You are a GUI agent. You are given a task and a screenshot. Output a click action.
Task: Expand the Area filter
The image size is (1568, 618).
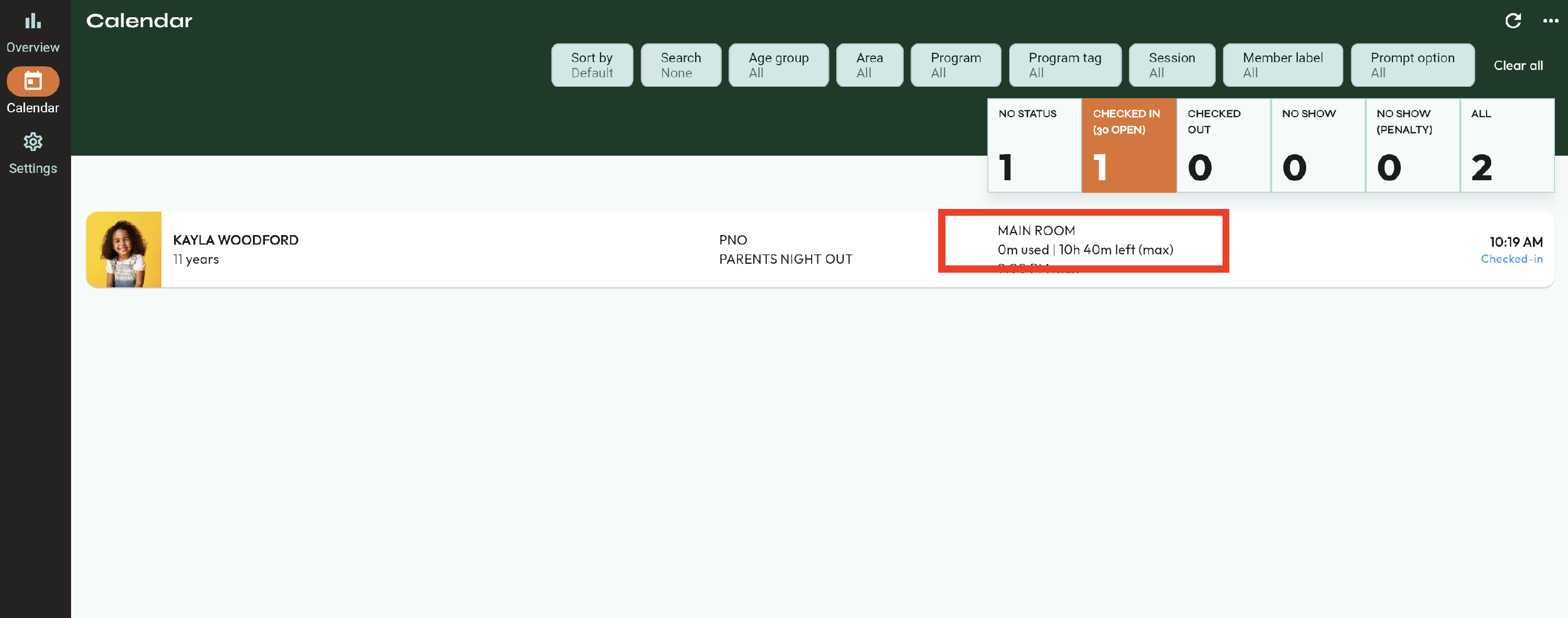[x=869, y=65]
